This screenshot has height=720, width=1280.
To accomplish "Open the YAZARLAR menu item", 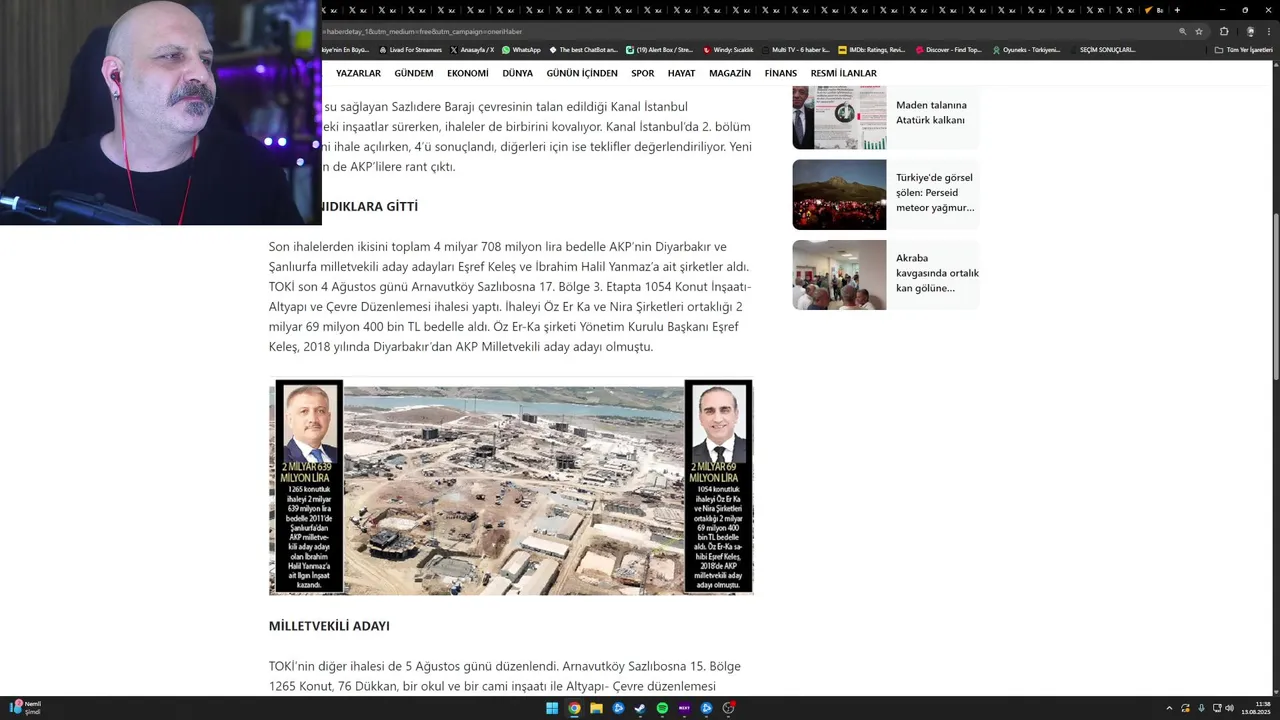I will [358, 73].
